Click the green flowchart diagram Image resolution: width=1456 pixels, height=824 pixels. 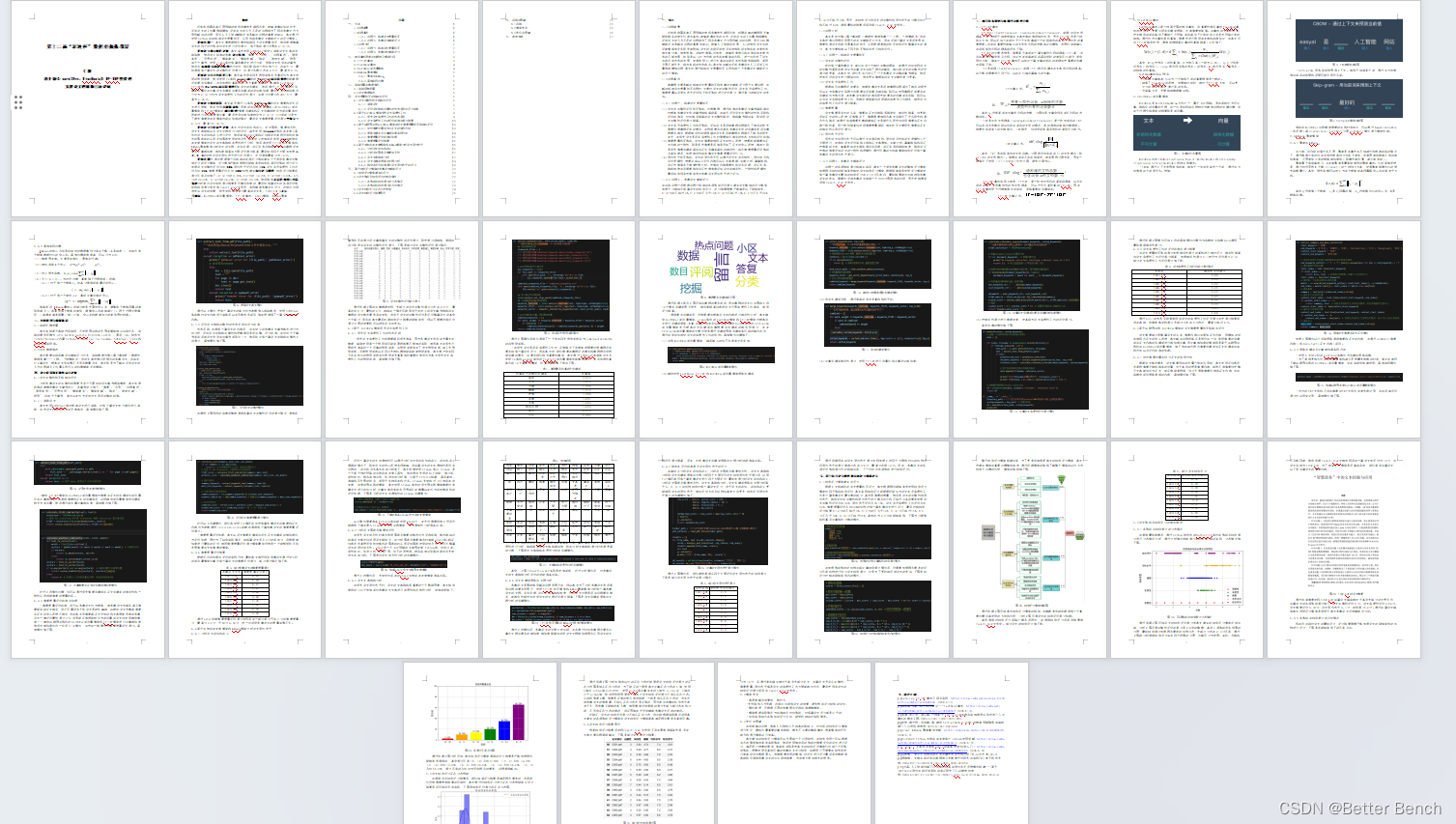point(1031,537)
